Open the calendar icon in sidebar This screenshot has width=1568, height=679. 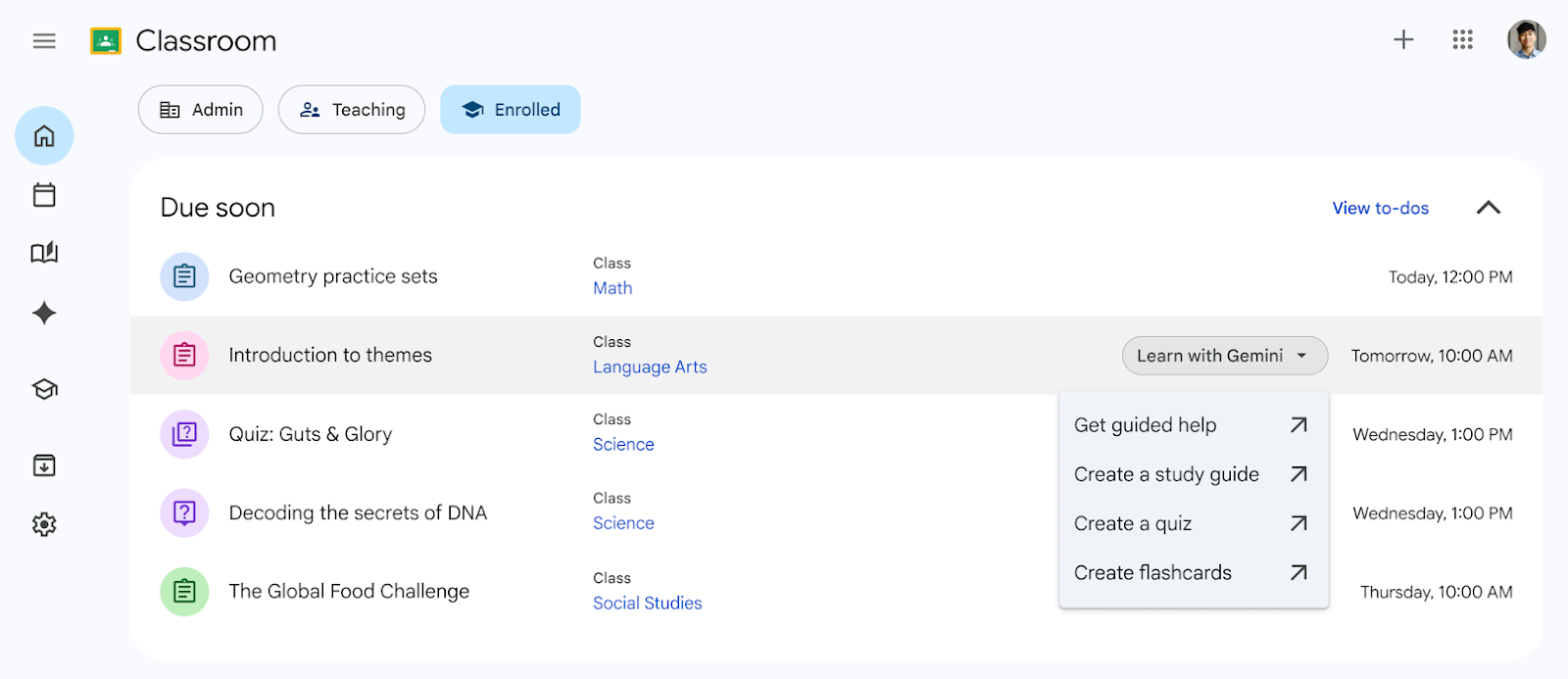click(44, 195)
